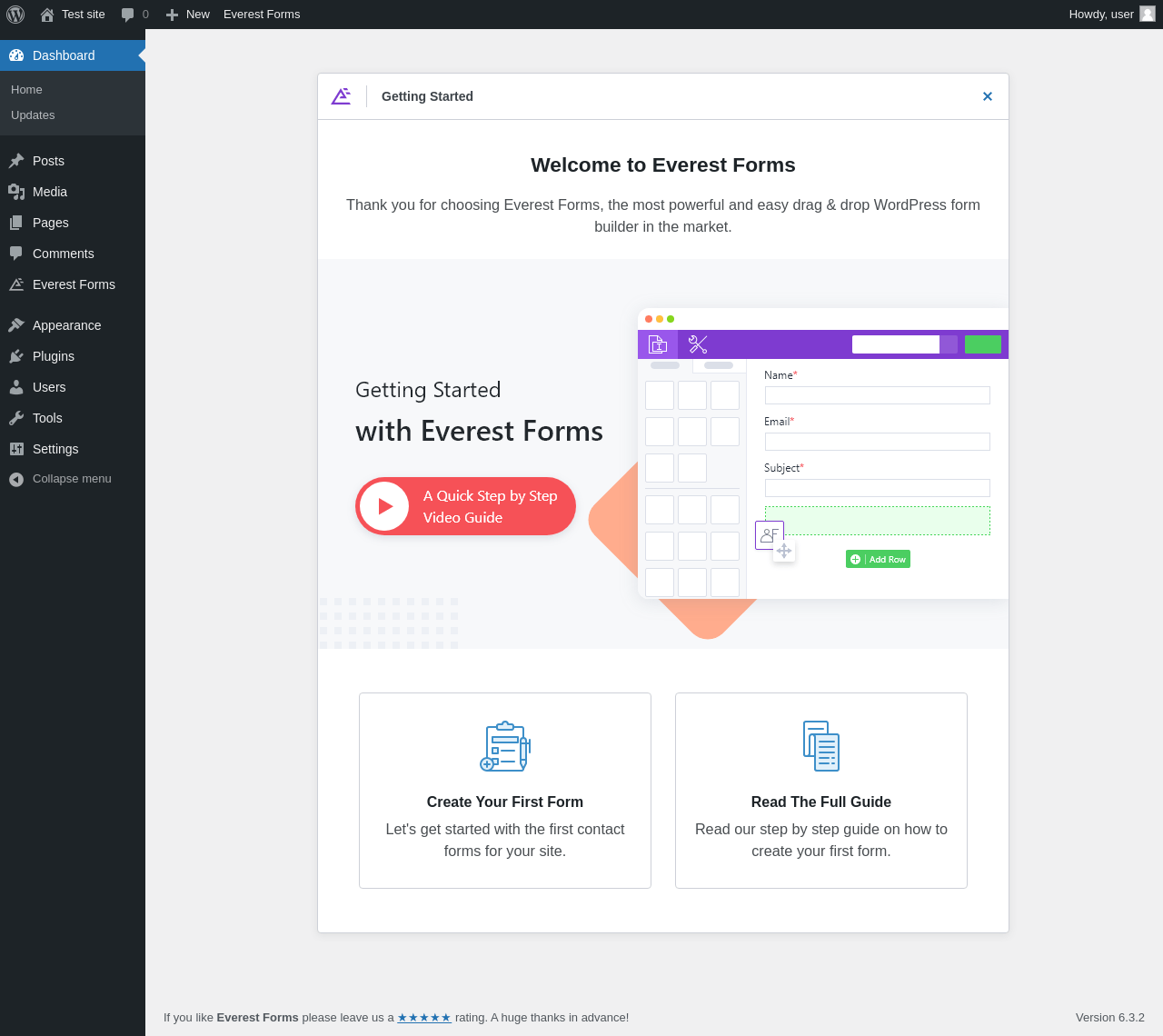Close the Getting Started panel

988,96
